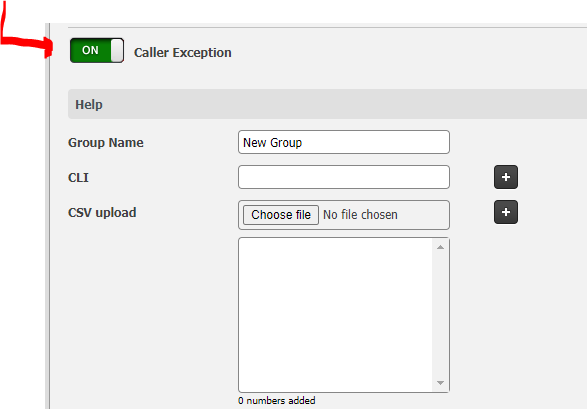Click the white knob on the ON switch
Image resolution: width=587 pixels, height=409 pixels.
point(117,50)
